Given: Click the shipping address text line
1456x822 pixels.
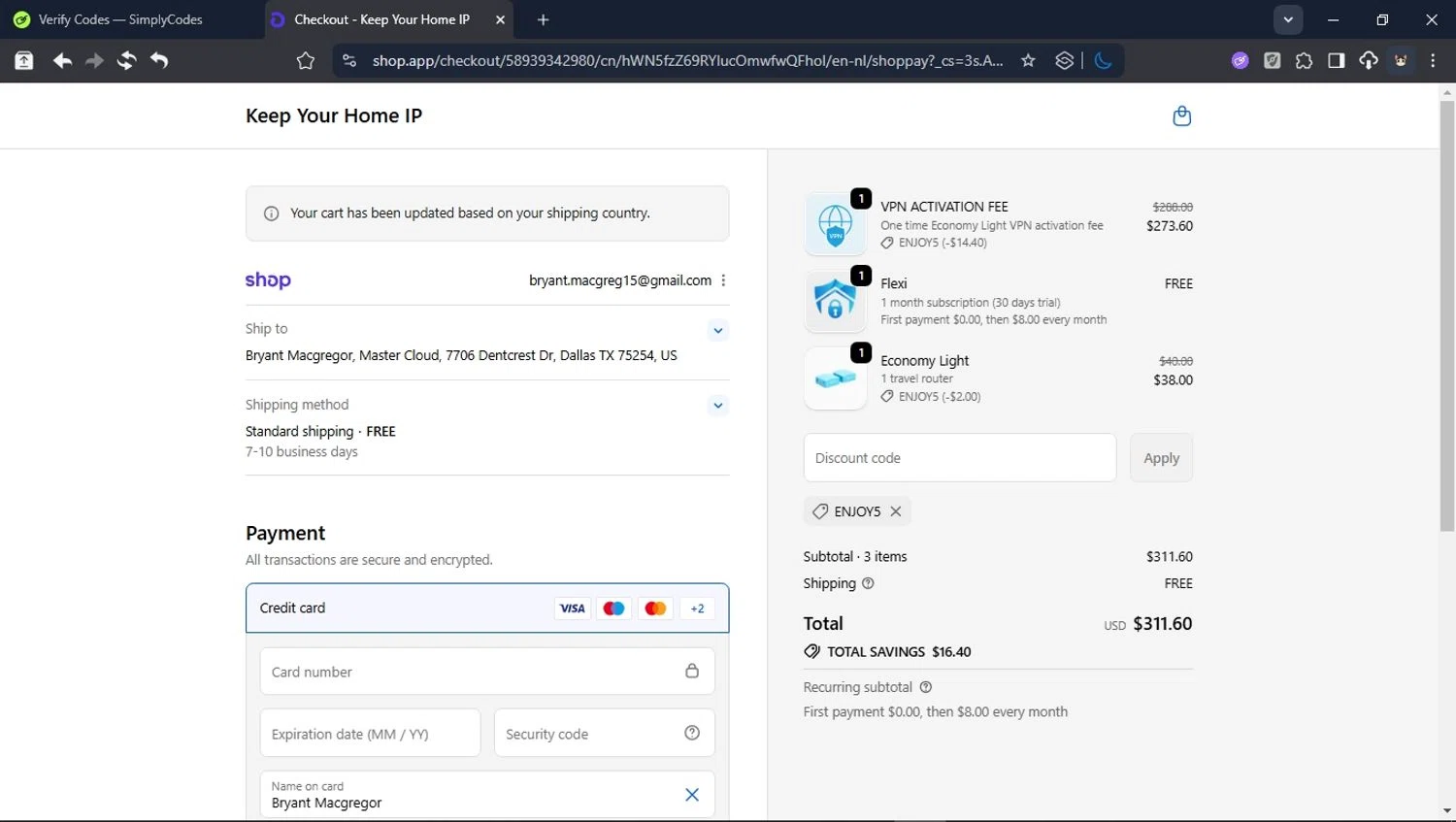Looking at the screenshot, I should pos(461,355).
